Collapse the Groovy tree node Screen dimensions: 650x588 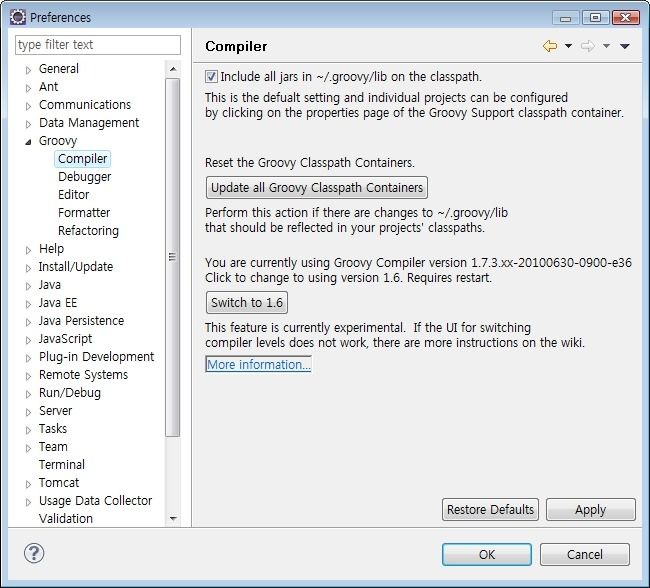pos(28,142)
